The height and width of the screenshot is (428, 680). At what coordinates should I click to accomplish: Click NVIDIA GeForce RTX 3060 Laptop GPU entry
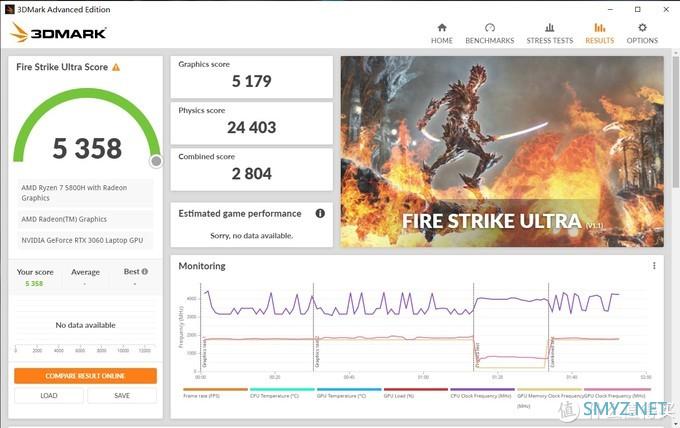pyautogui.click(x=85, y=240)
